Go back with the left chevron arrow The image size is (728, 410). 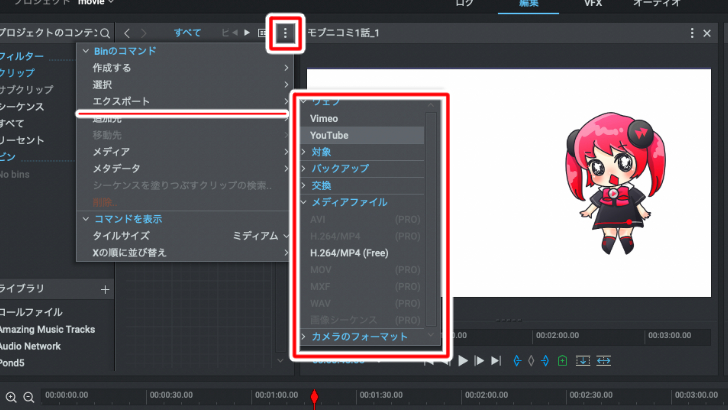127,33
